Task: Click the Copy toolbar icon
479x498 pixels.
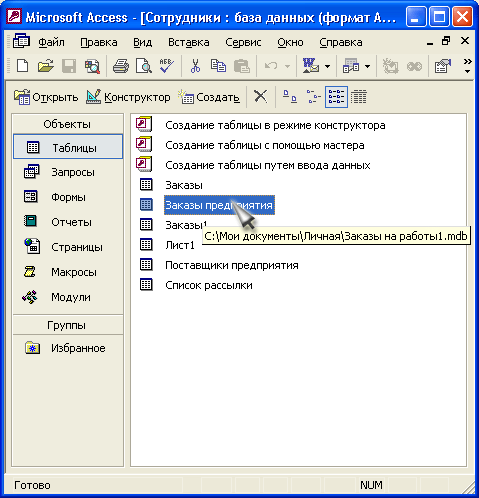Action: tap(218, 66)
